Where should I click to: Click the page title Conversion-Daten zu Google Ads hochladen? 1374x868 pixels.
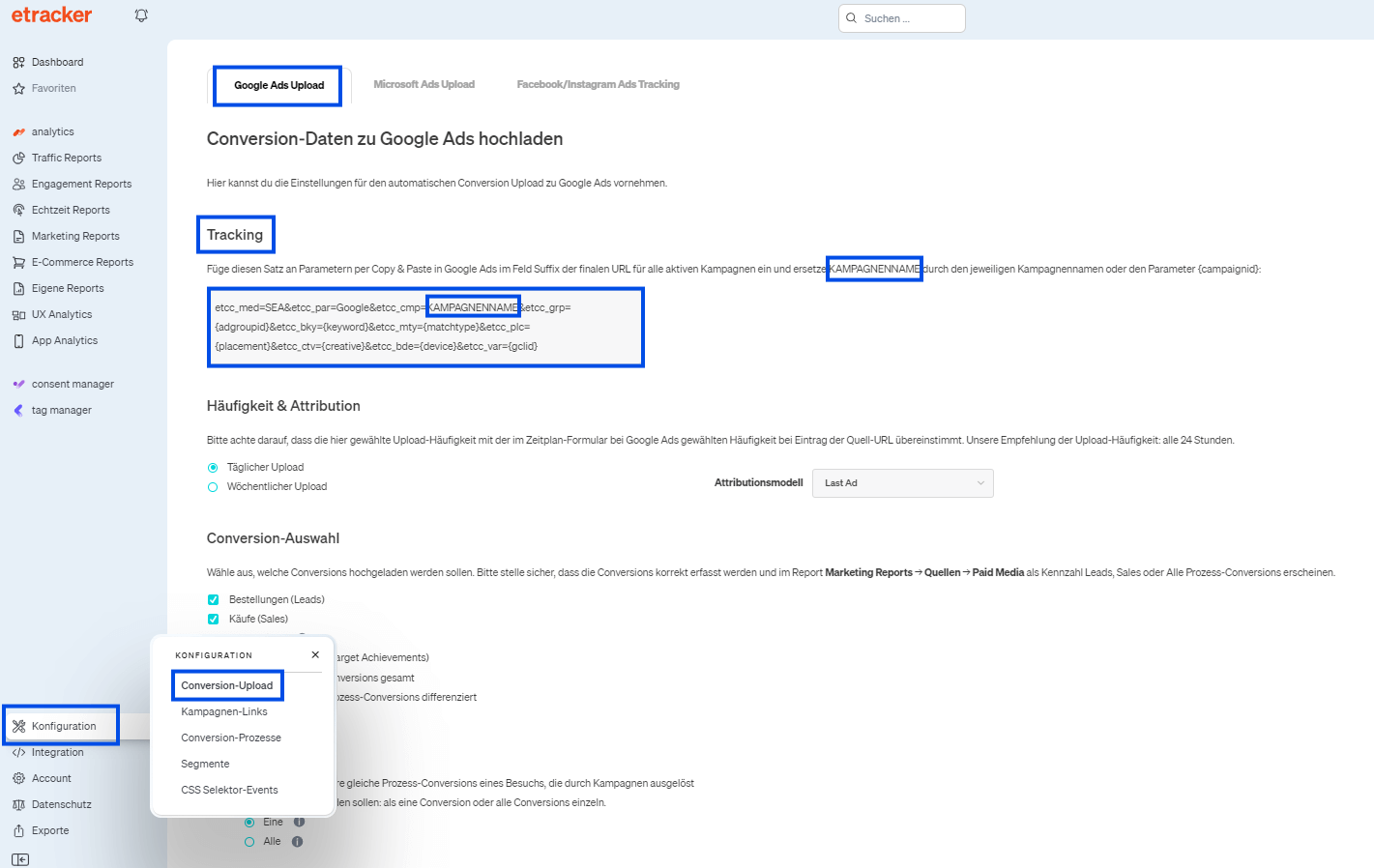pos(385,139)
